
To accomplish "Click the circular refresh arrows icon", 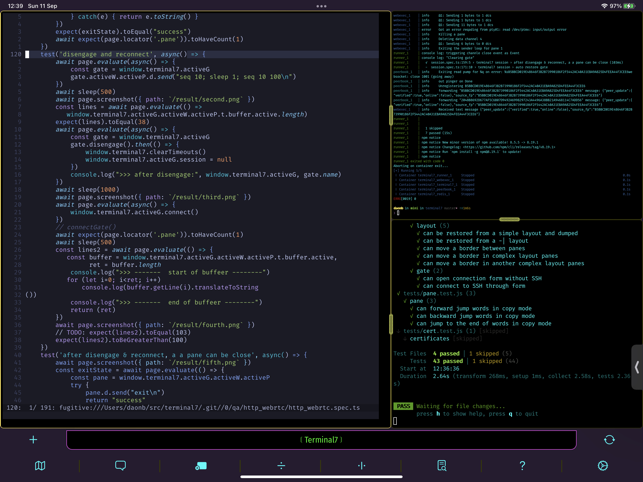I will (x=609, y=440).
